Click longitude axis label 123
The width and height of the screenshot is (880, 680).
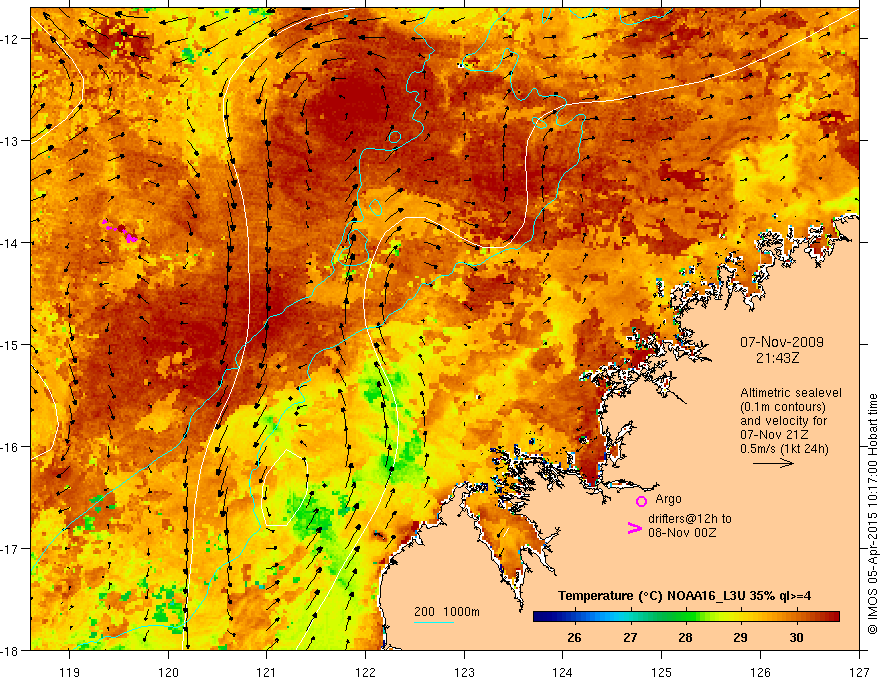[x=464, y=672]
